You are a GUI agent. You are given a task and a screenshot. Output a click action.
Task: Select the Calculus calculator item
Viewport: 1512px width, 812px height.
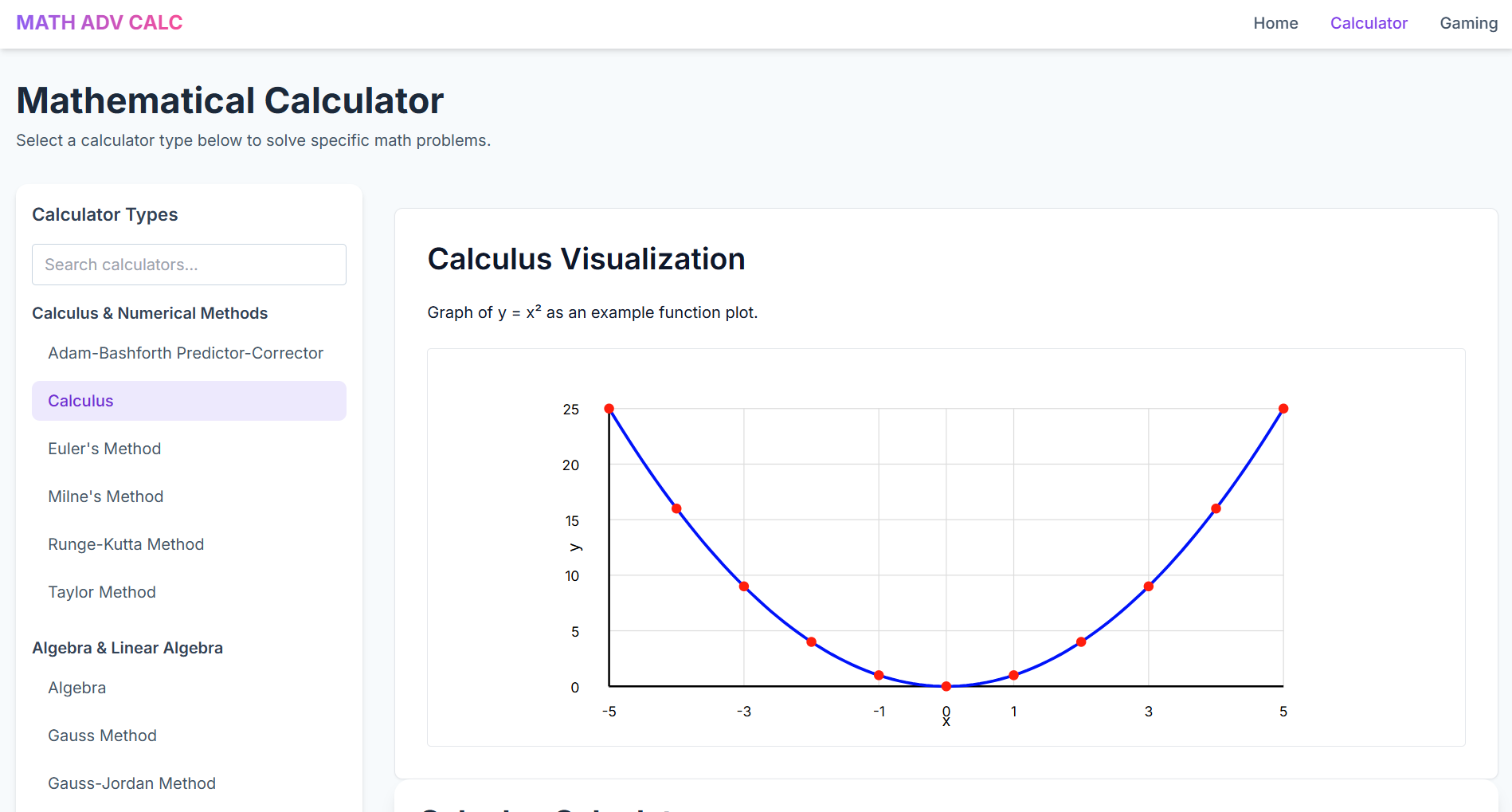pyautogui.click(x=189, y=401)
